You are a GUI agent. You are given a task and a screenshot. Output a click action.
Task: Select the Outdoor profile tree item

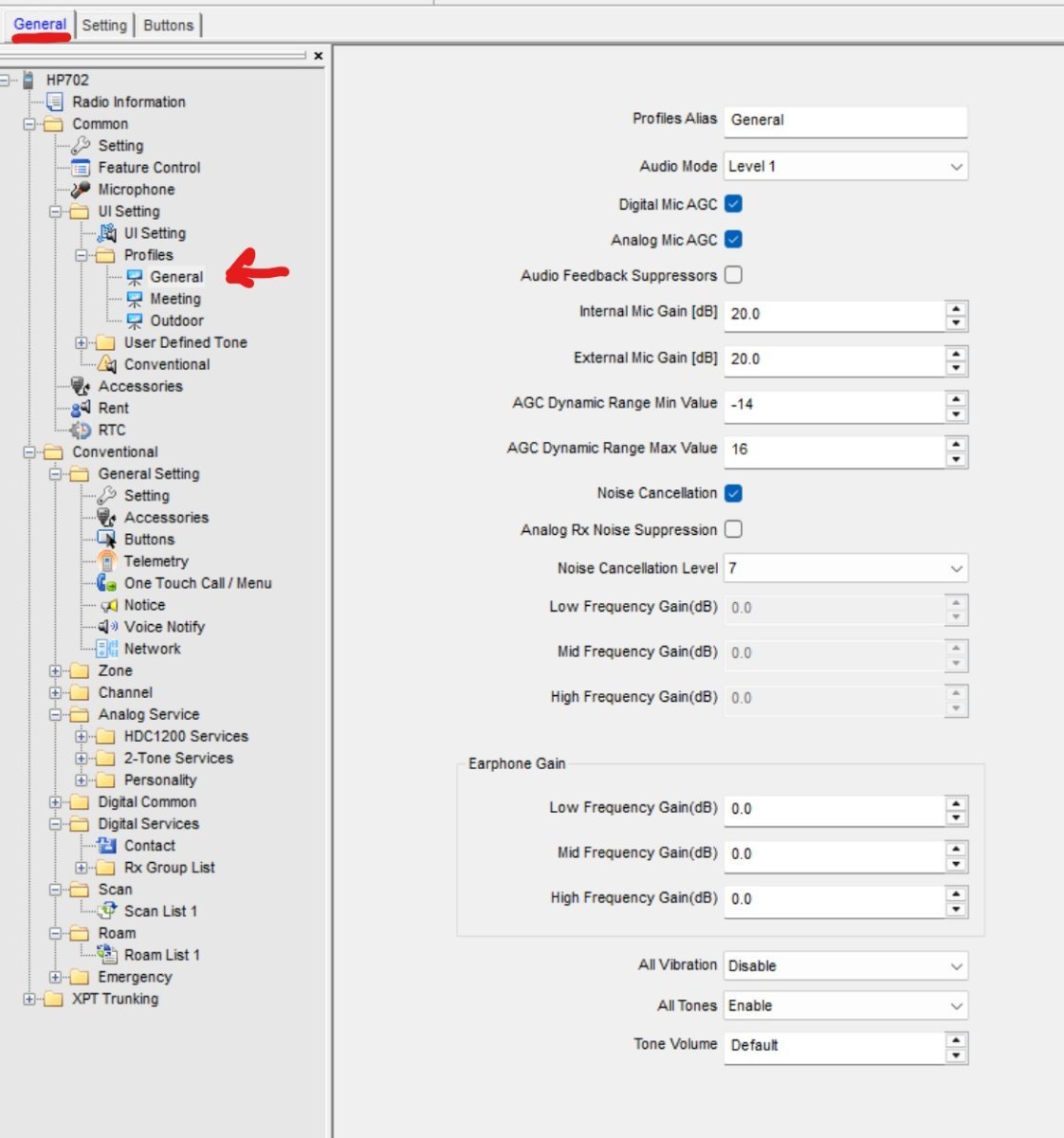point(176,321)
